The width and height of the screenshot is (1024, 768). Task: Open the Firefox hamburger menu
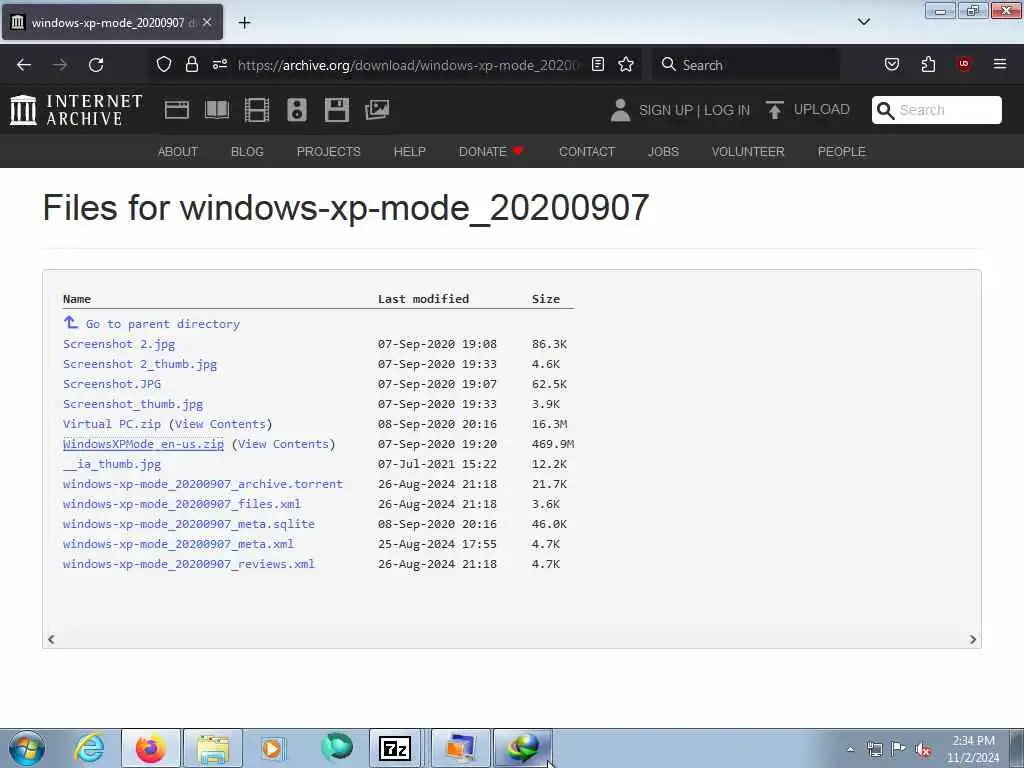tap(1000, 64)
